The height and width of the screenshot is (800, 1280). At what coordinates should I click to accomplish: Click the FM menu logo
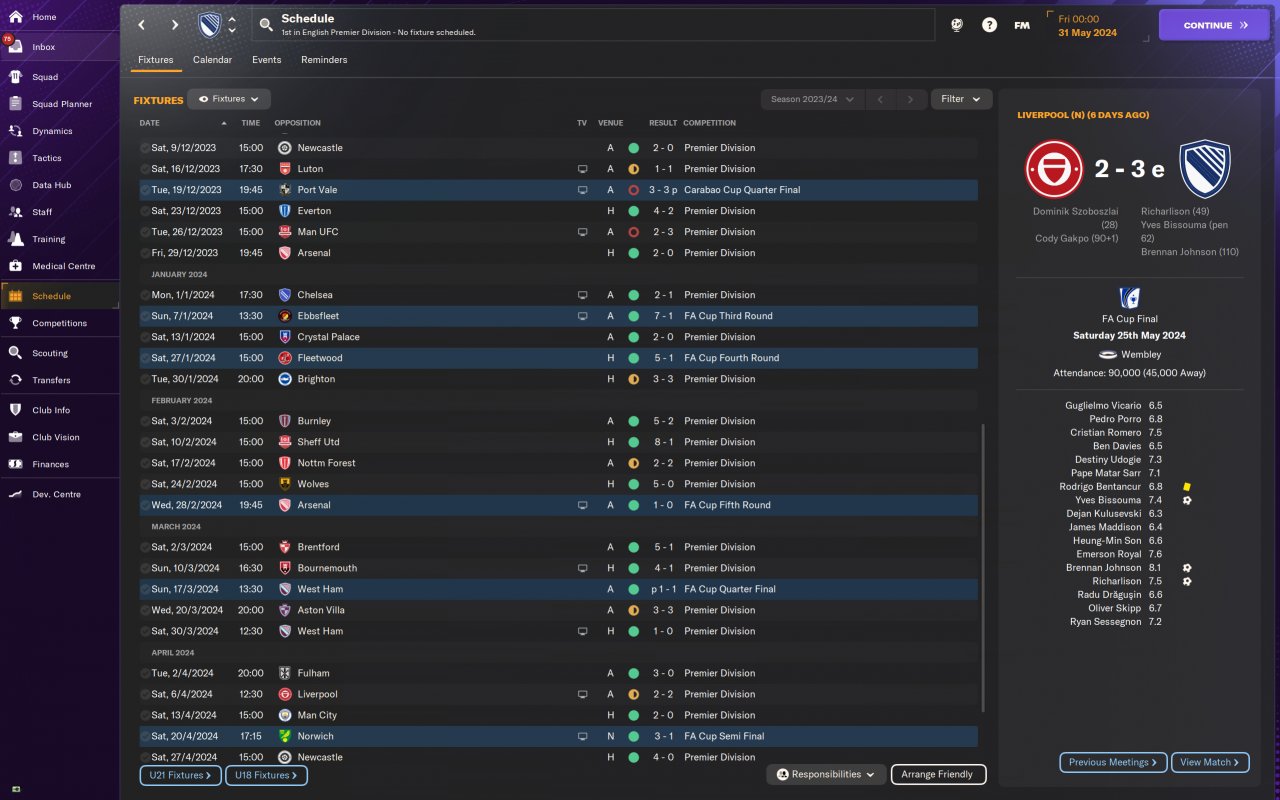click(x=1022, y=25)
